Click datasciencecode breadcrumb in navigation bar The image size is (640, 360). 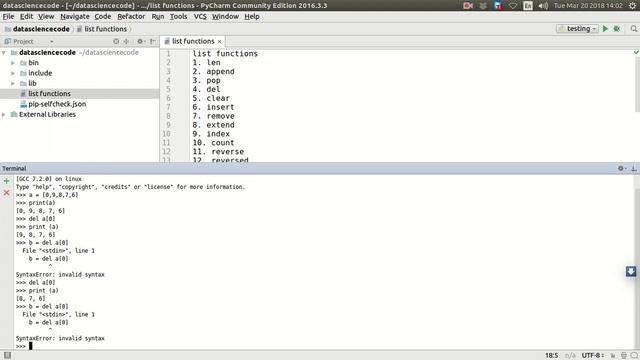tap(41, 29)
